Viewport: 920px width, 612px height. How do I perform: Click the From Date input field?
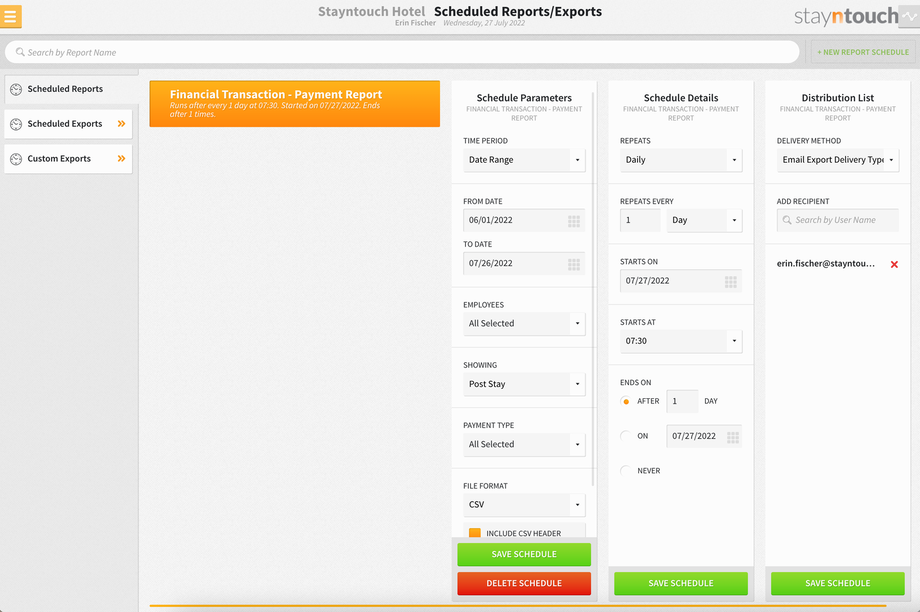(x=524, y=220)
